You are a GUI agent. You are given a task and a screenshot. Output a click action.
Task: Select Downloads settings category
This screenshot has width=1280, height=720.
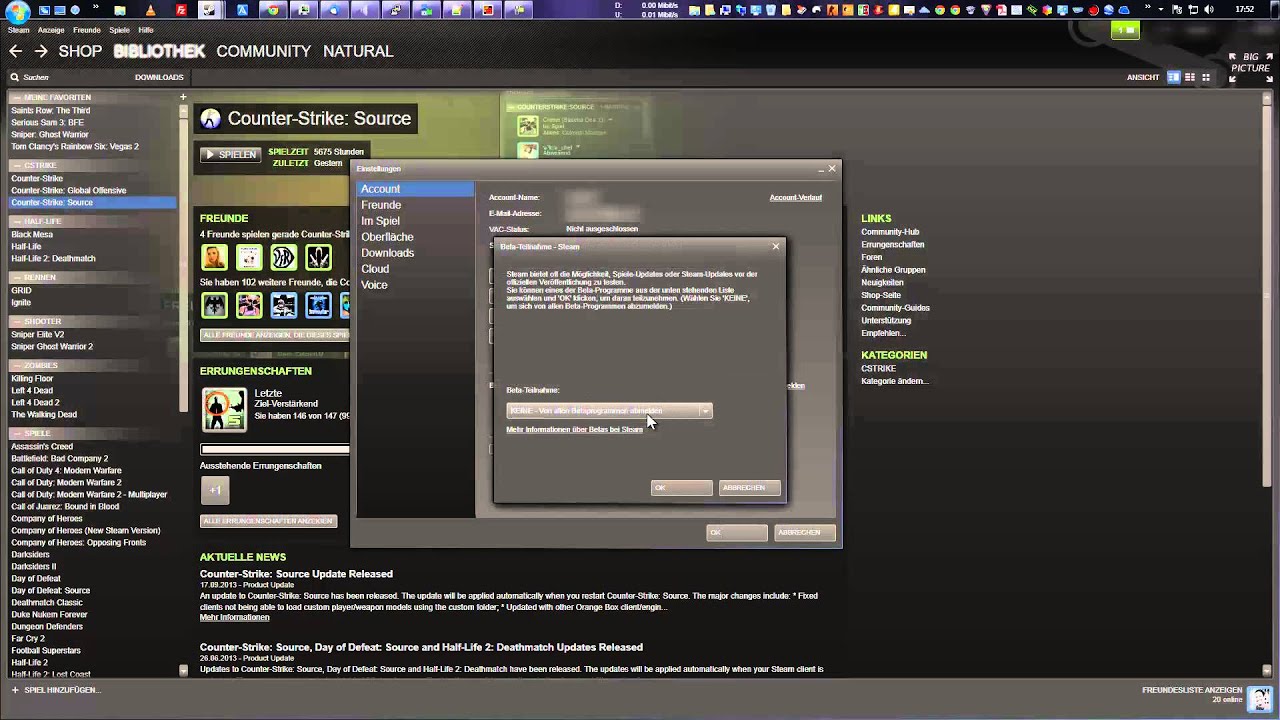(415, 253)
